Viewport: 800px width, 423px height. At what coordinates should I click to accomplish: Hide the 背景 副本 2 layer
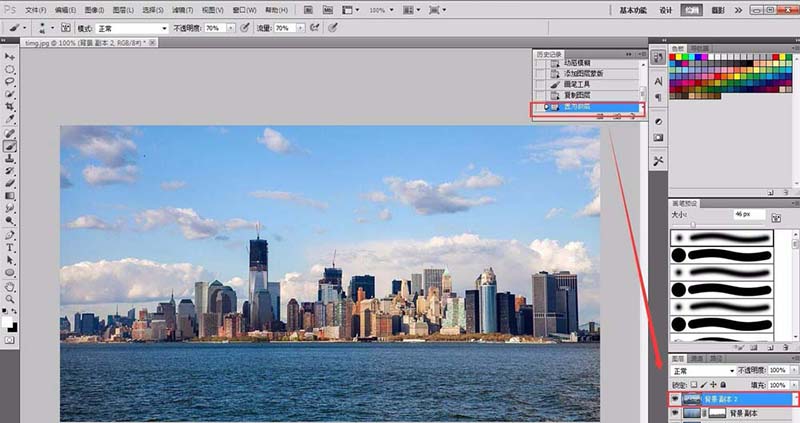676,398
